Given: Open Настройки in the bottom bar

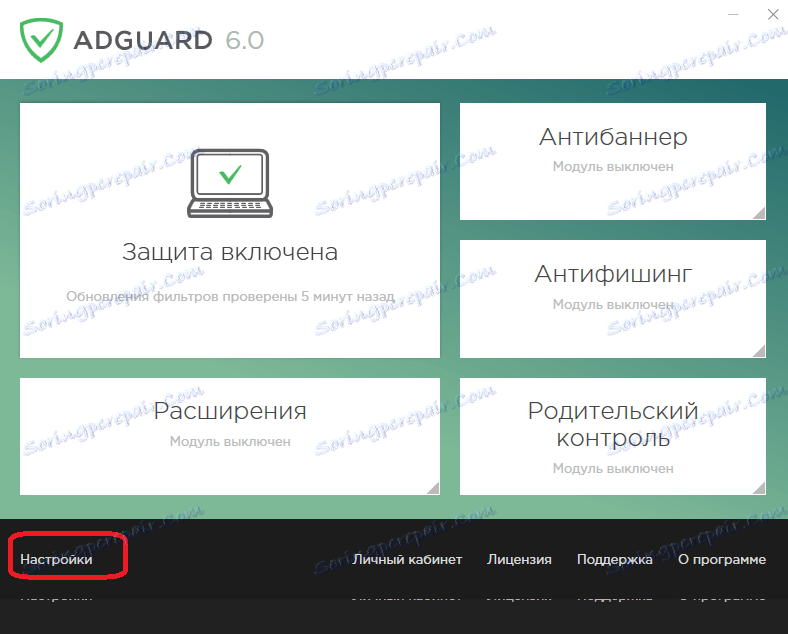Looking at the screenshot, I should pos(56,560).
